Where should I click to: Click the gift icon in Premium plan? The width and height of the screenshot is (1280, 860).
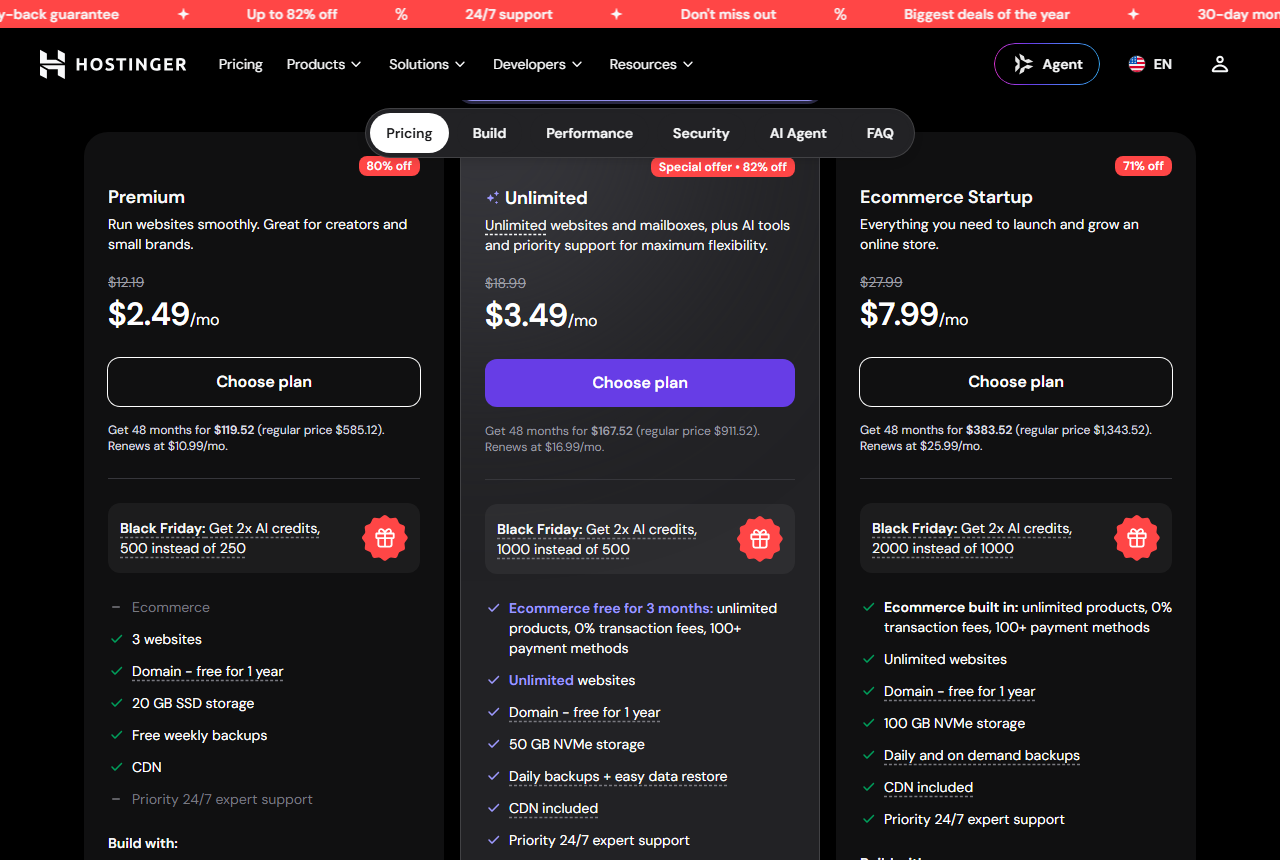pos(385,538)
